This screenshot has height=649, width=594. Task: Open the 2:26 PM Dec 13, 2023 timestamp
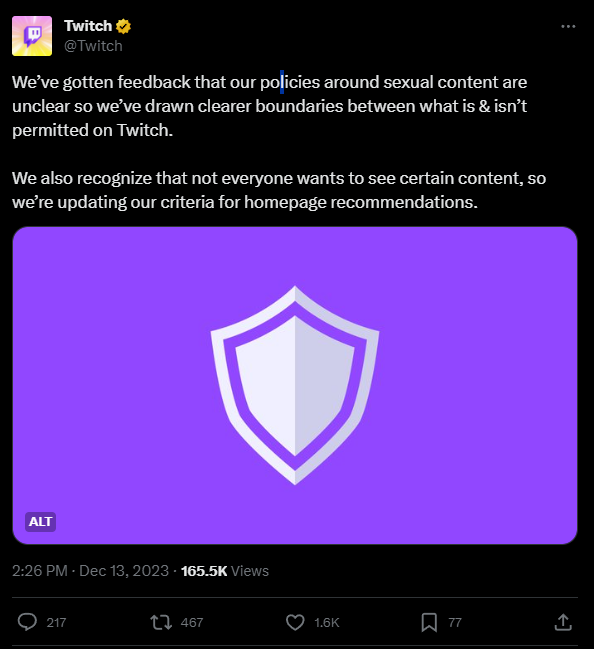tap(90, 571)
